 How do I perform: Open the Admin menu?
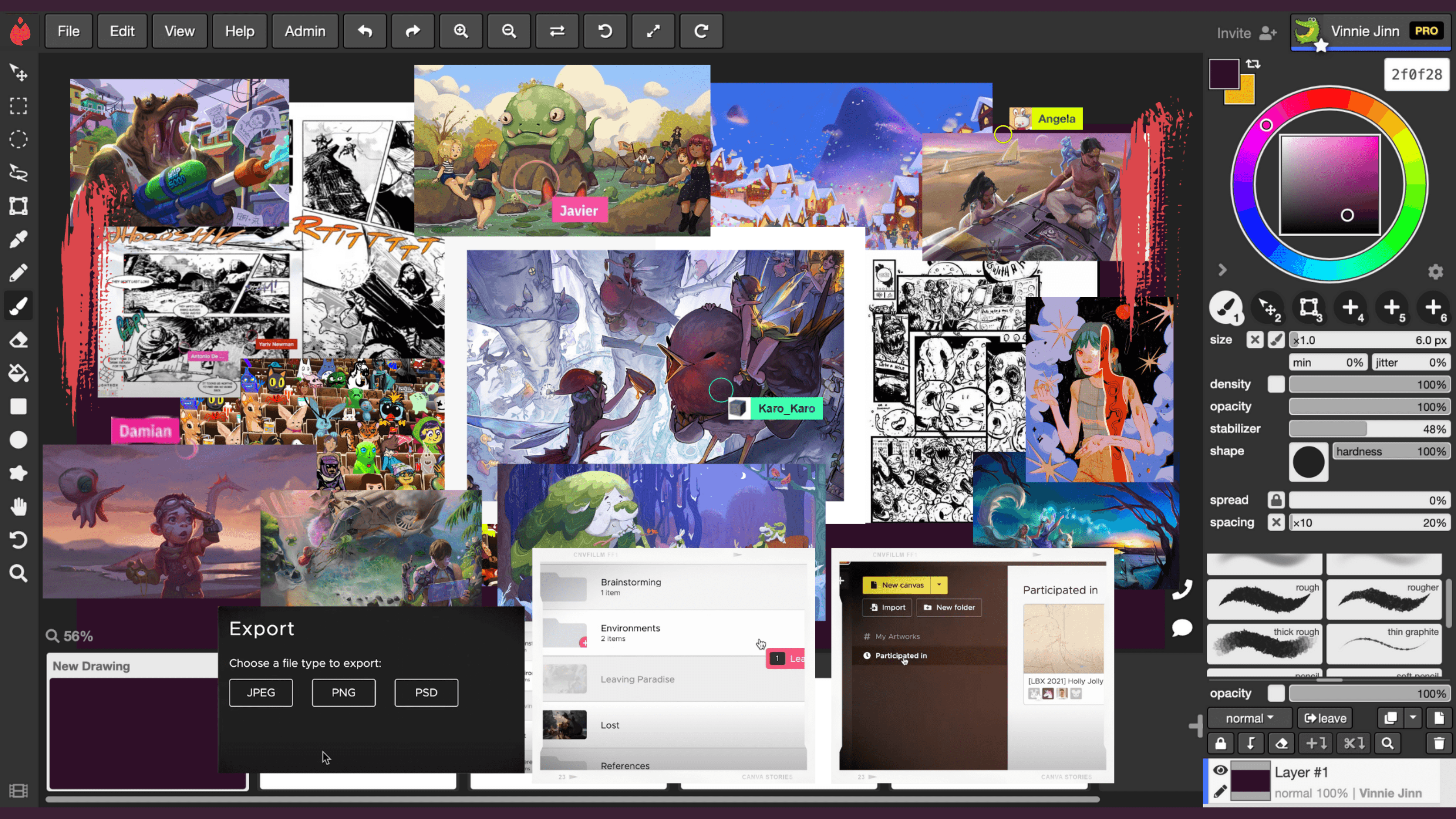pyautogui.click(x=305, y=31)
